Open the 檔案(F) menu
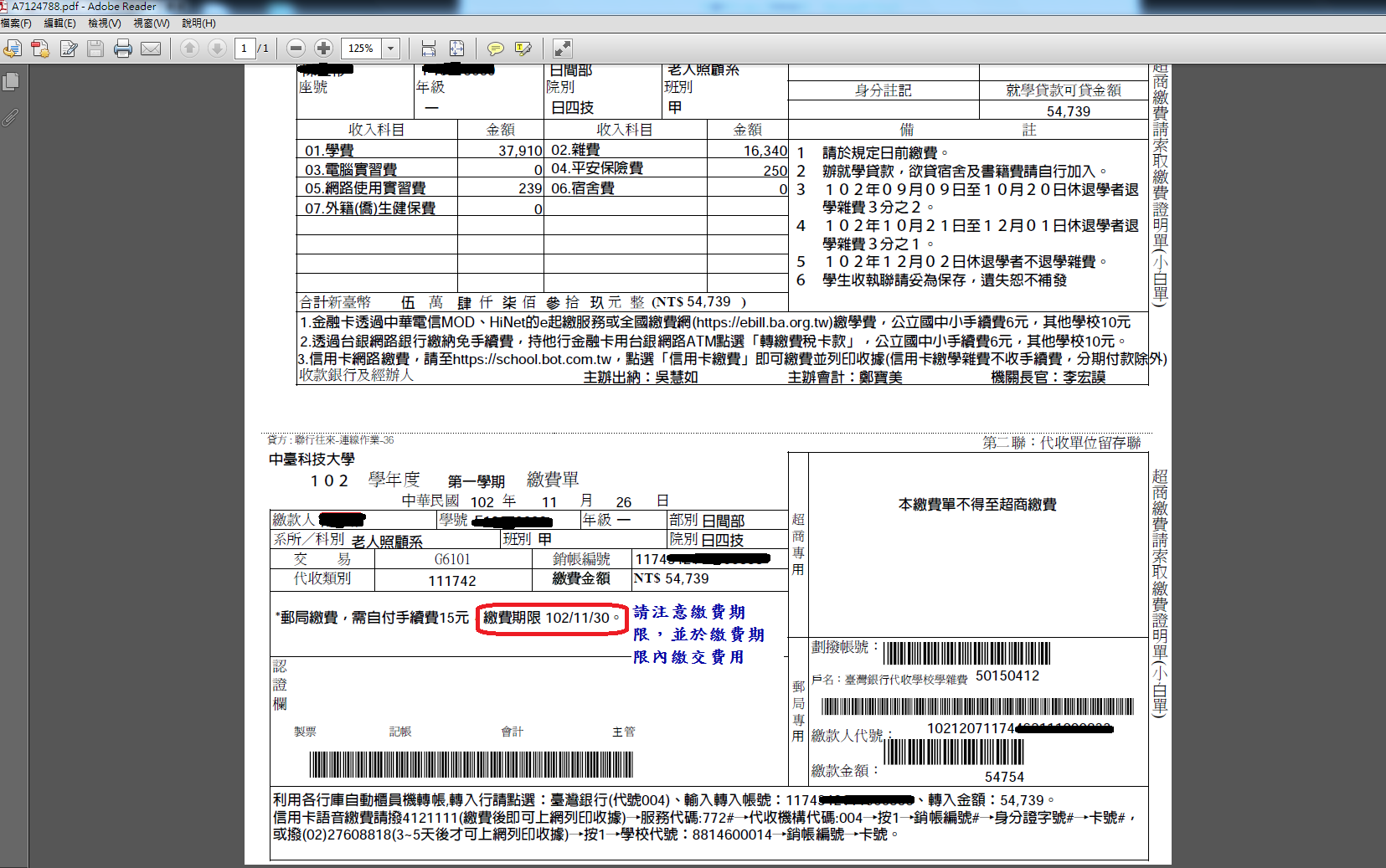The image size is (1386, 868). tap(16, 23)
